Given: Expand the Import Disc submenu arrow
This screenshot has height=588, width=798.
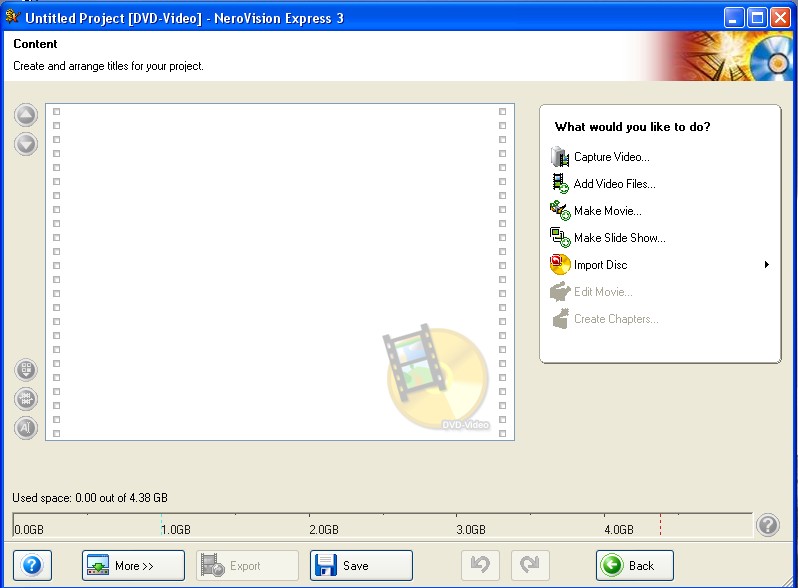Looking at the screenshot, I should [x=766, y=264].
